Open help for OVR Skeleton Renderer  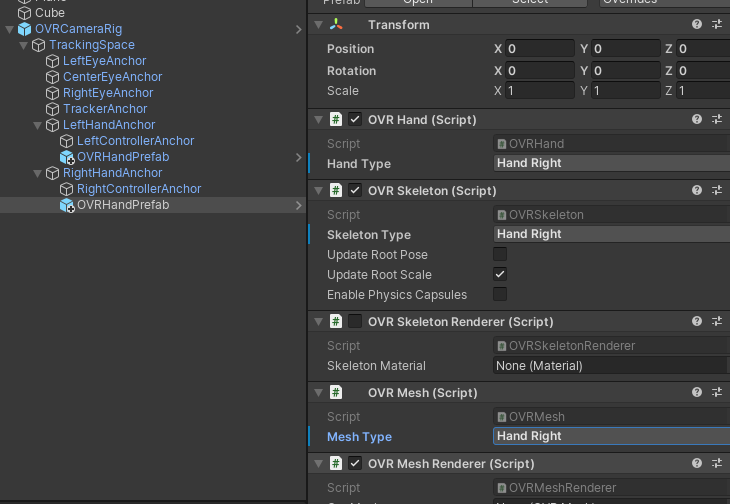[x=696, y=321]
